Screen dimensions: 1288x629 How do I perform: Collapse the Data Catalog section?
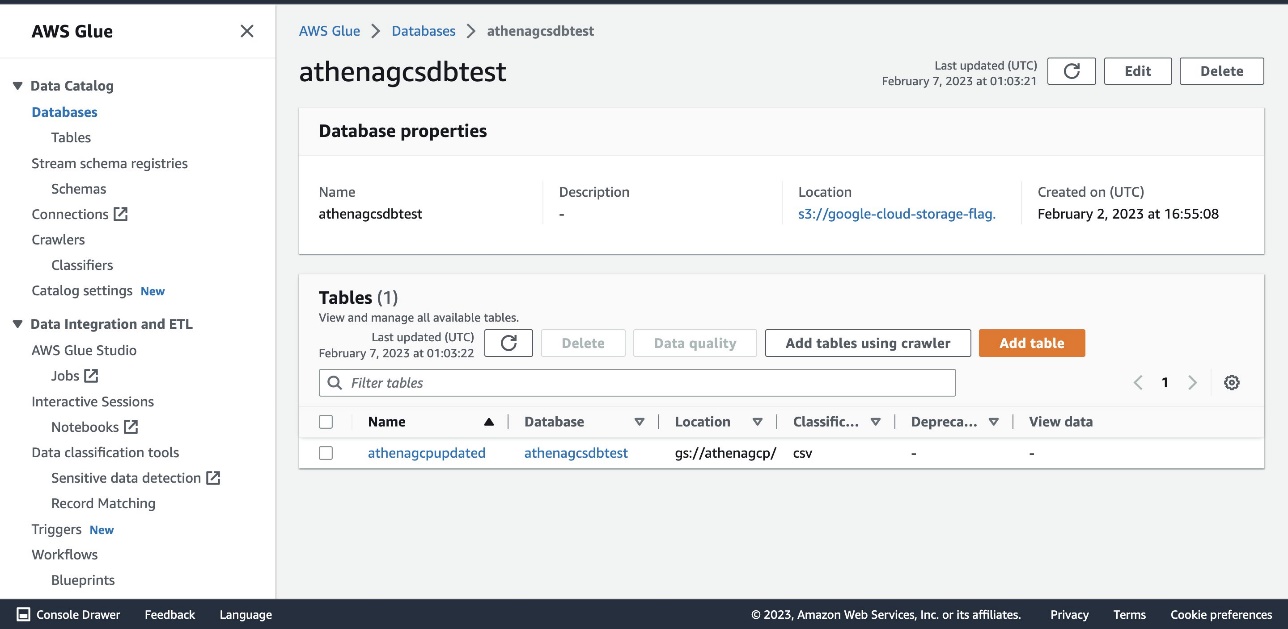pyautogui.click(x=18, y=86)
